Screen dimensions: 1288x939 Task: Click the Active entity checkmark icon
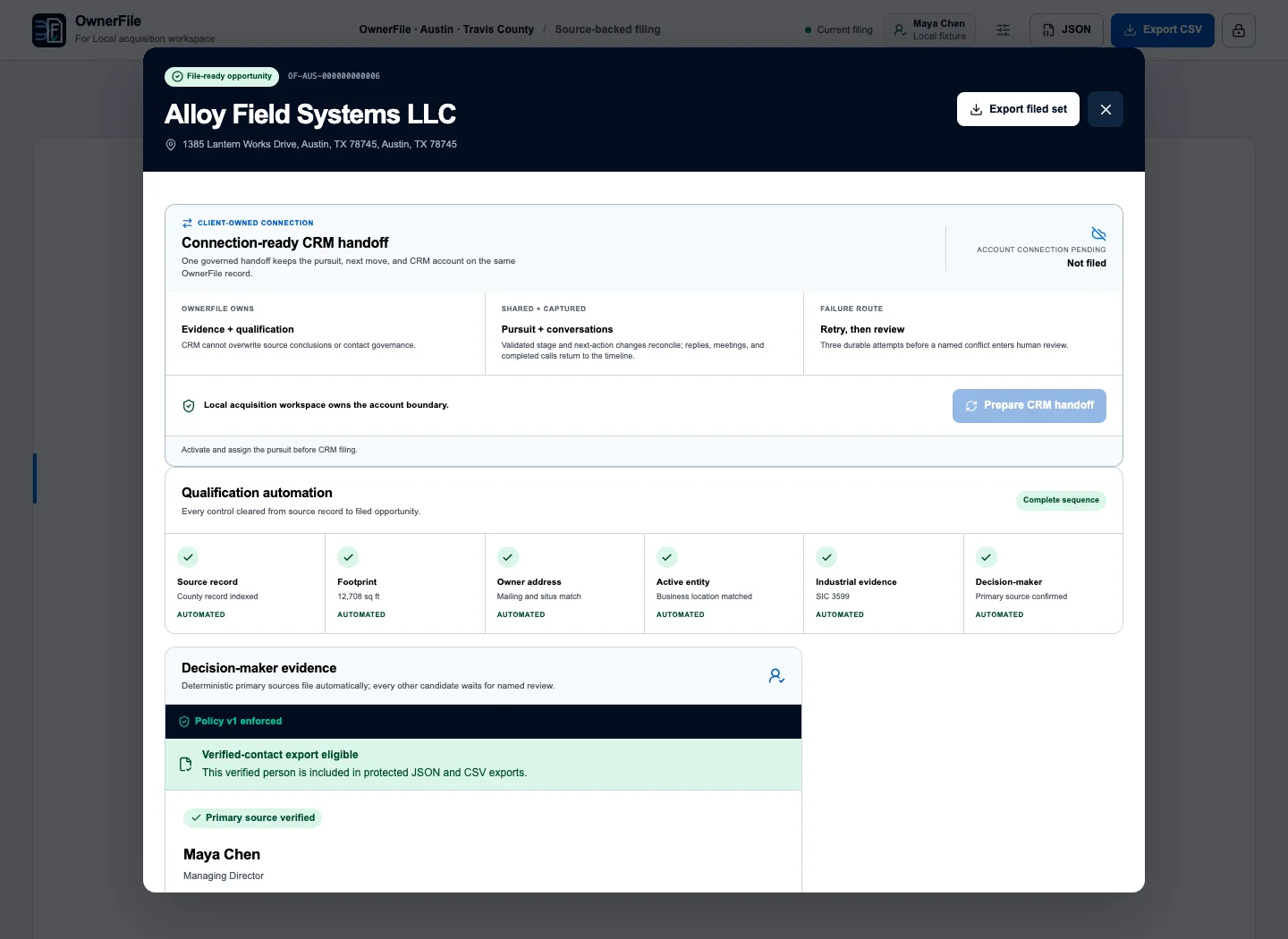coord(667,557)
